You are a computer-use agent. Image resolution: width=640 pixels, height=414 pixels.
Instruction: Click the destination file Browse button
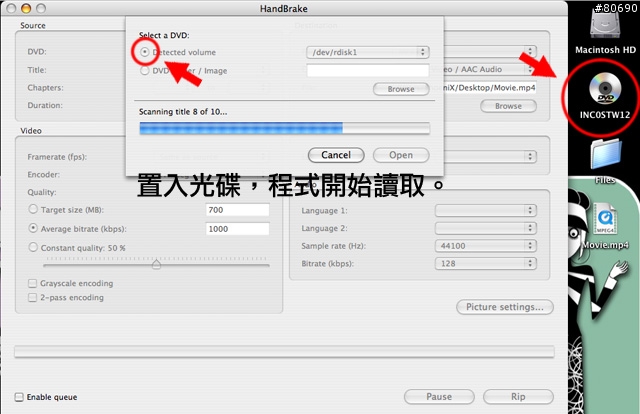508,106
